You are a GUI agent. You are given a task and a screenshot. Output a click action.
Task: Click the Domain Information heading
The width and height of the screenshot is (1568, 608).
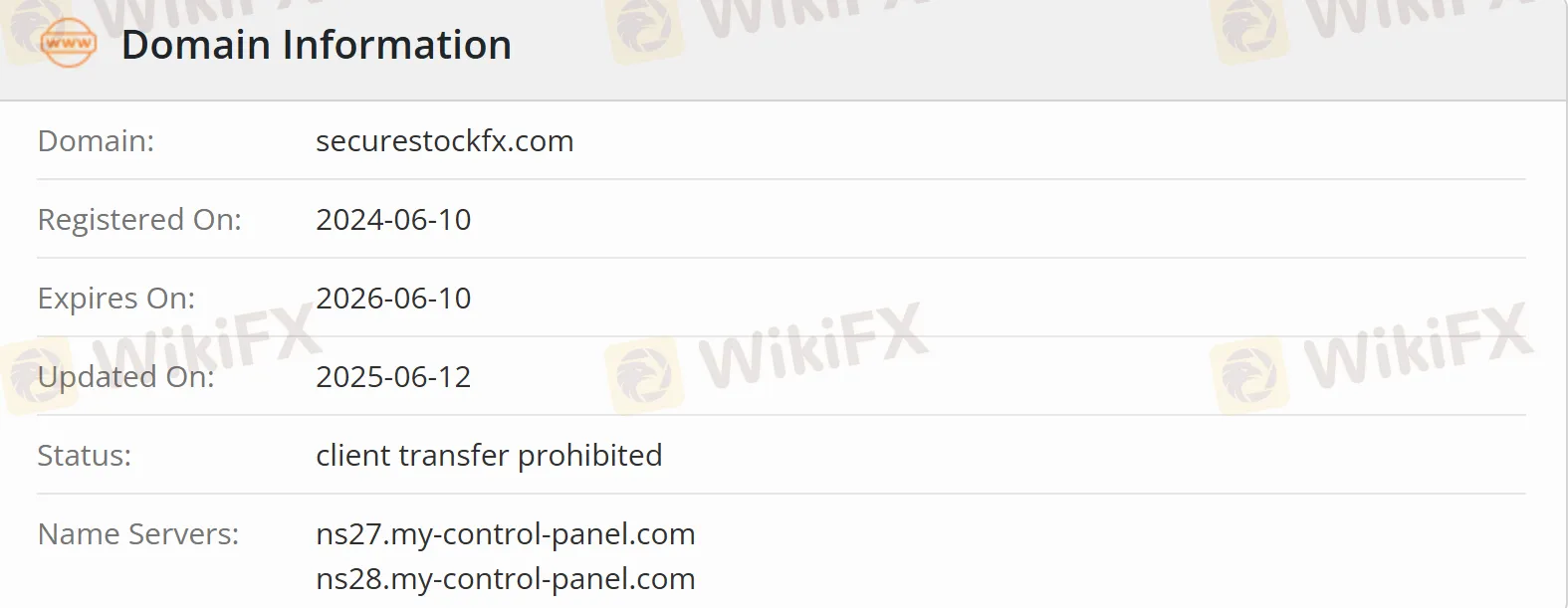[x=316, y=45]
